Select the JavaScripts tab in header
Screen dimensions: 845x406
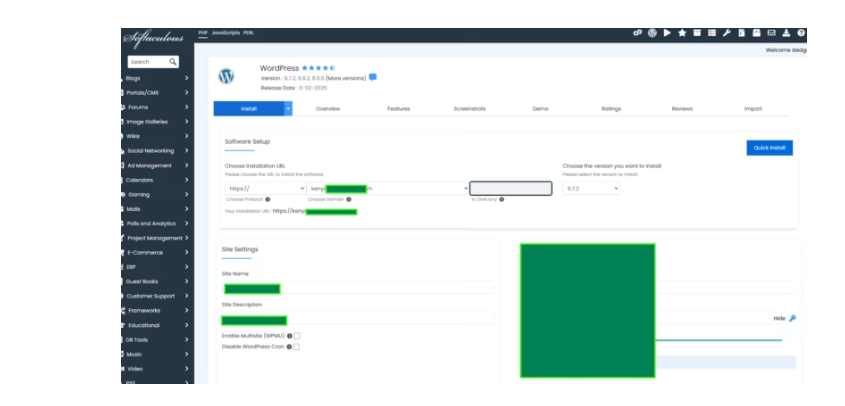[x=225, y=33]
